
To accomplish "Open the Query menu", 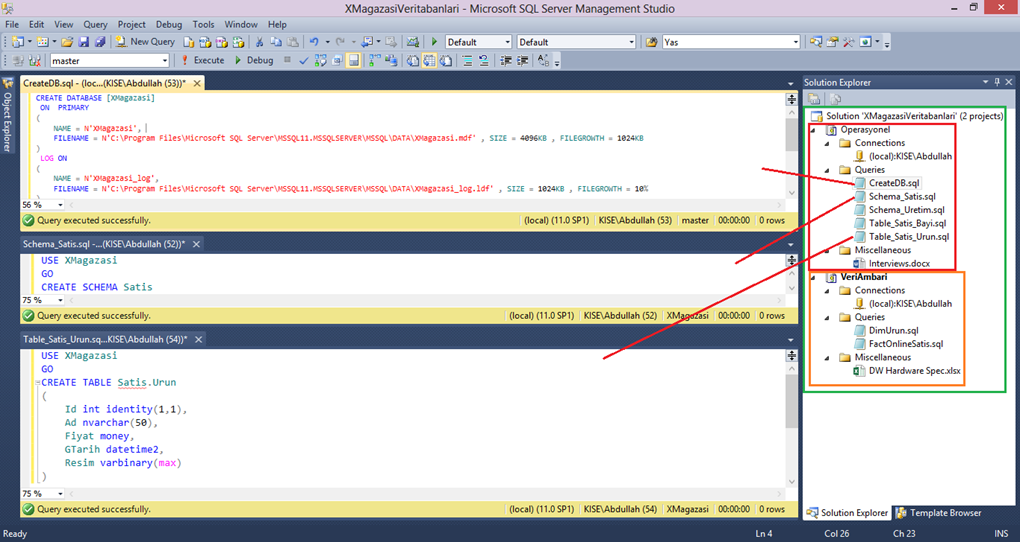I will [95, 24].
